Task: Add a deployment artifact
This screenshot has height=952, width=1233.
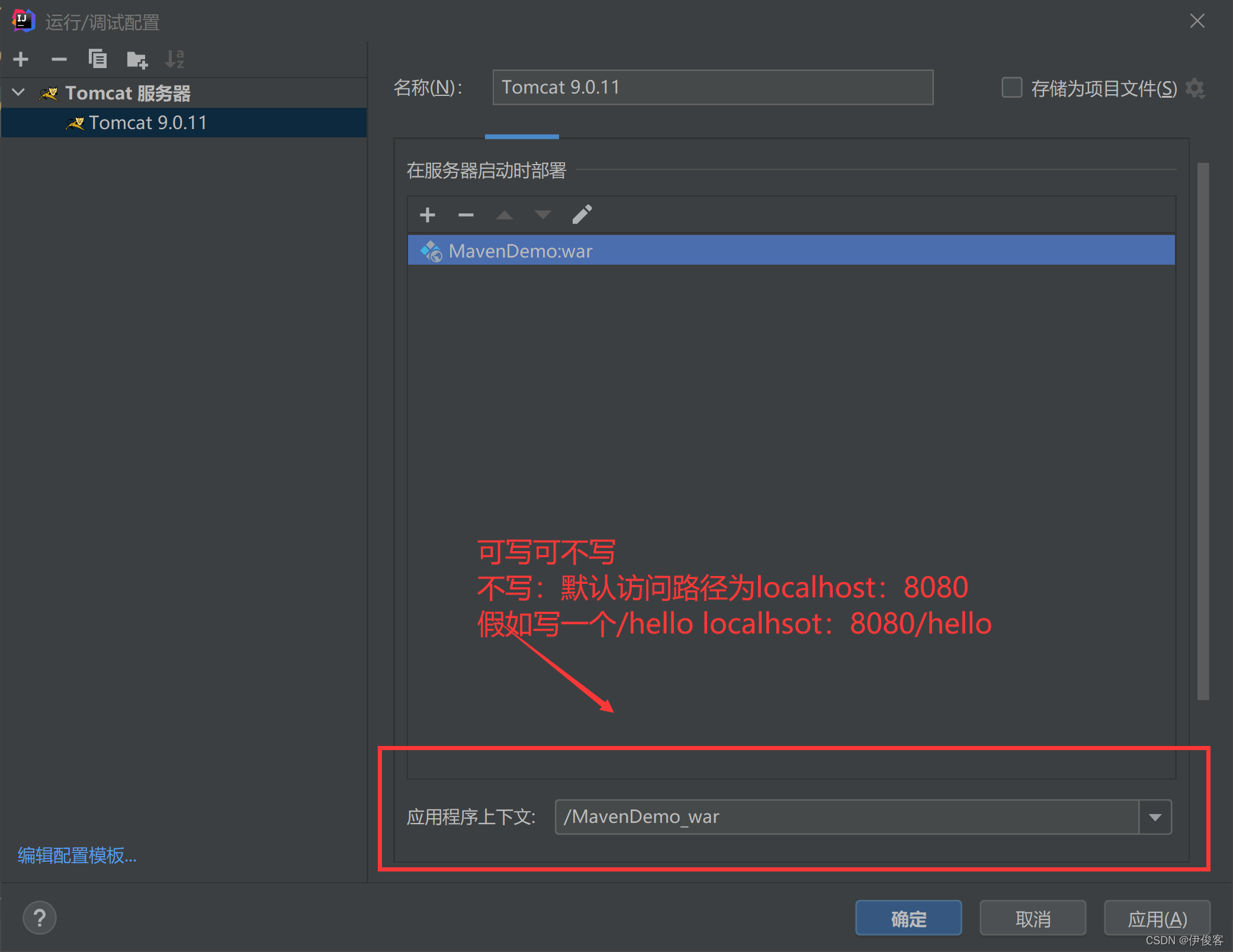Action: (428, 215)
